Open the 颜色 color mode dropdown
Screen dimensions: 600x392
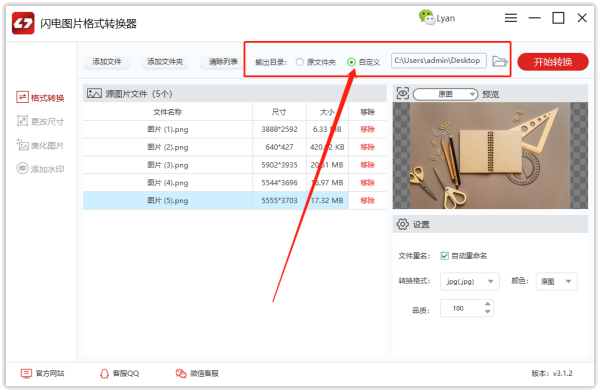coord(556,281)
